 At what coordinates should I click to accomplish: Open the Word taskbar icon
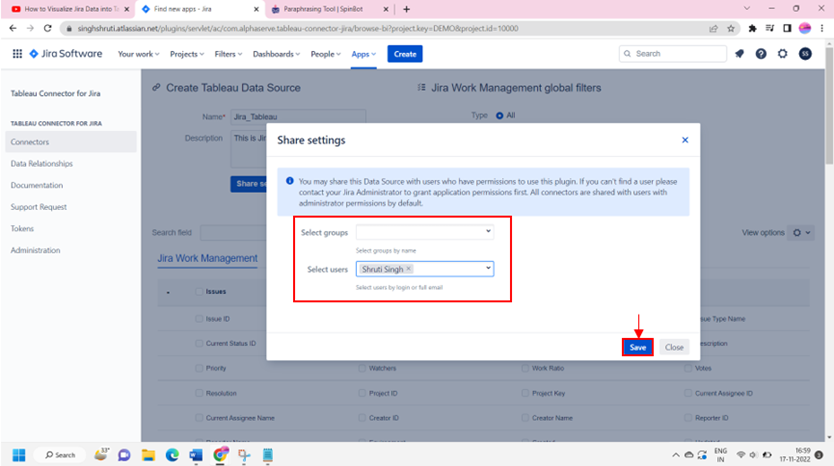tap(196, 455)
